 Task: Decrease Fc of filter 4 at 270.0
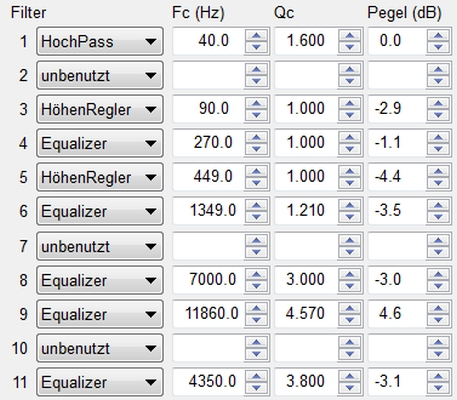(256, 149)
